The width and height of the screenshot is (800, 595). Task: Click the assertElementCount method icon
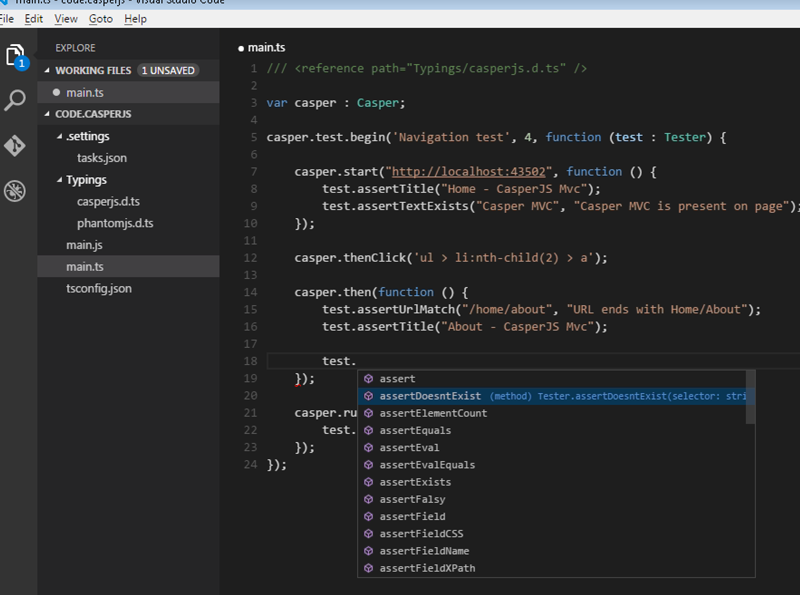click(368, 413)
